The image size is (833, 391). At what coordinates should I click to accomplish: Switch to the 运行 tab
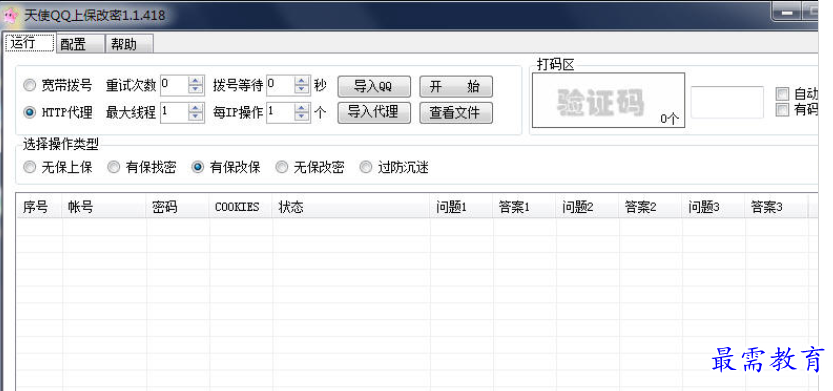tap(30, 43)
